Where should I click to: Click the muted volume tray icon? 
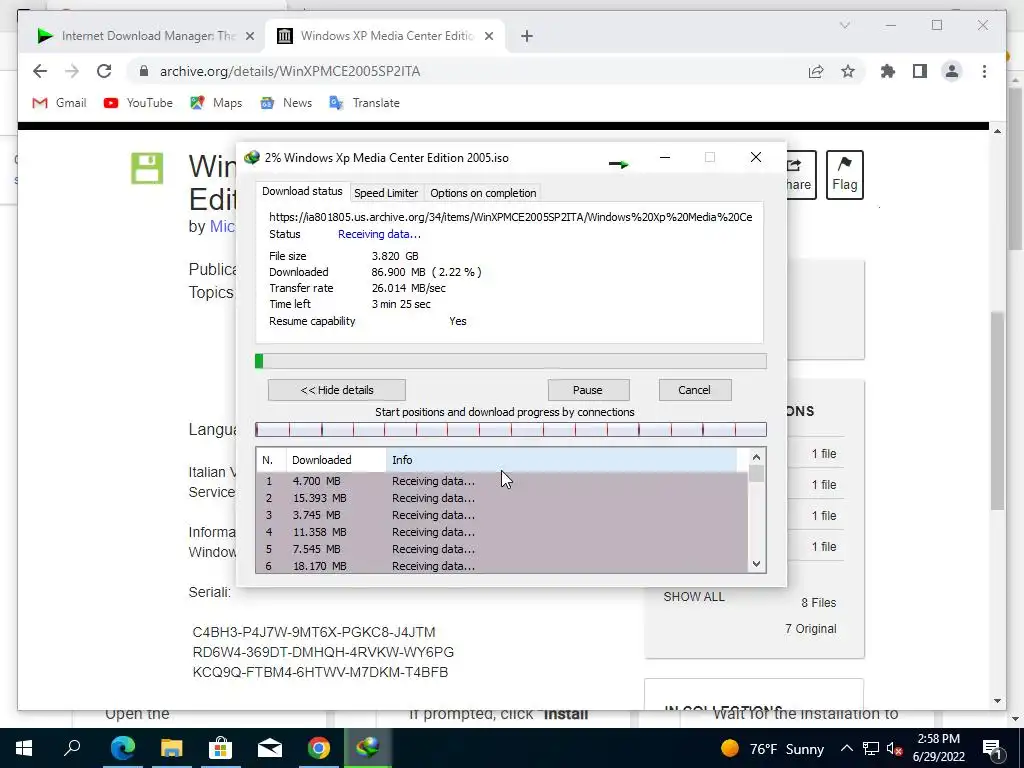(895, 748)
